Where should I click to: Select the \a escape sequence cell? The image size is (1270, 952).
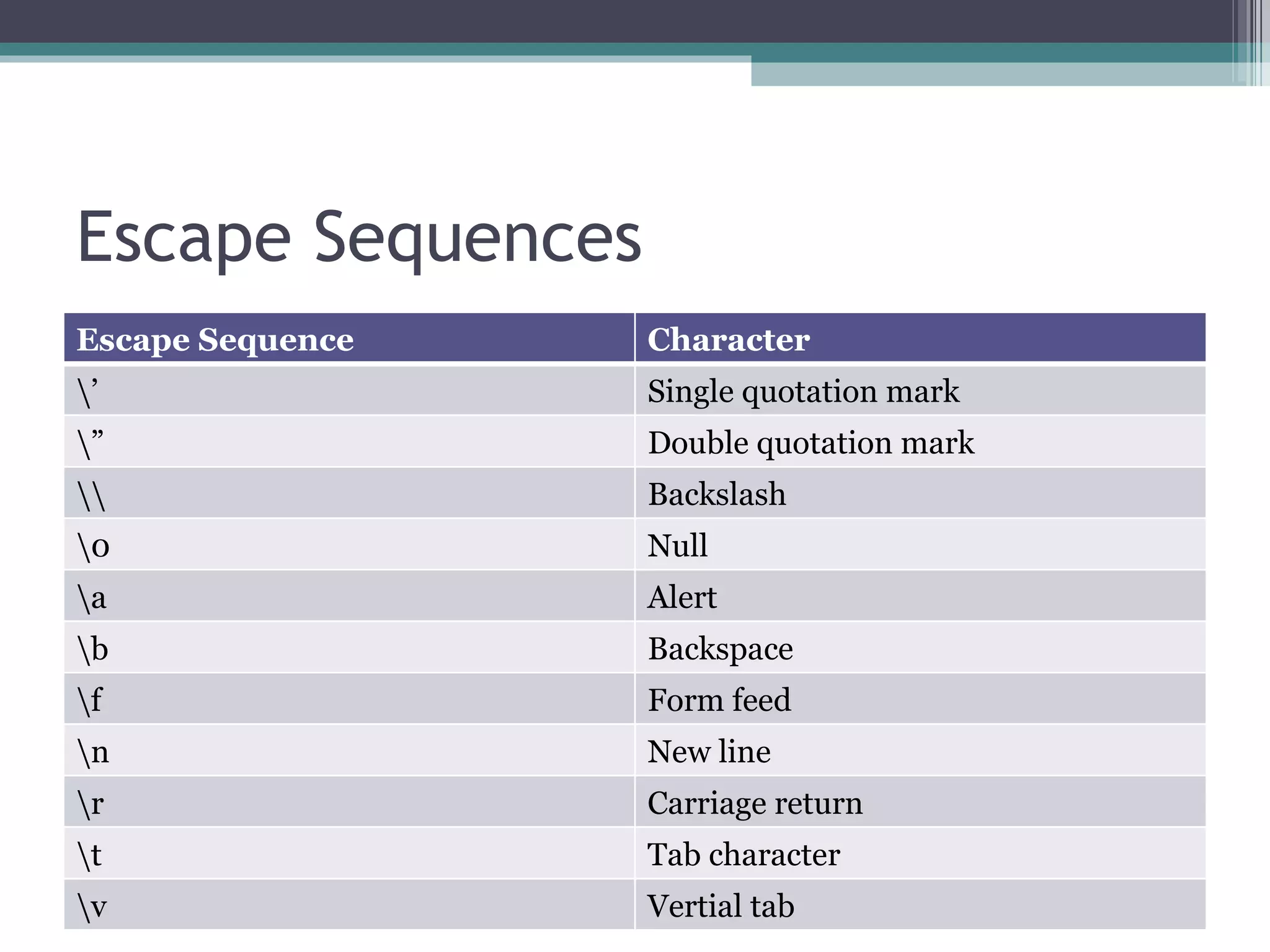click(92, 597)
